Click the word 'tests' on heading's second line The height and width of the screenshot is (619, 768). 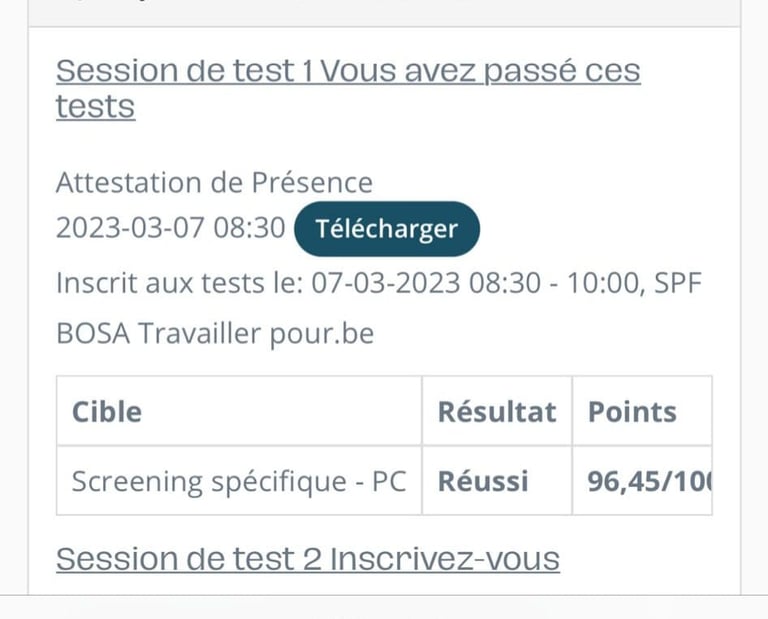[95, 107]
